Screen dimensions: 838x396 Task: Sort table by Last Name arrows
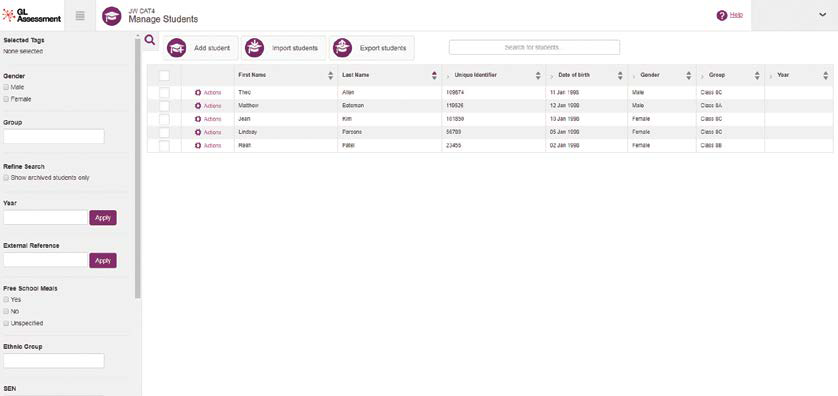434,76
